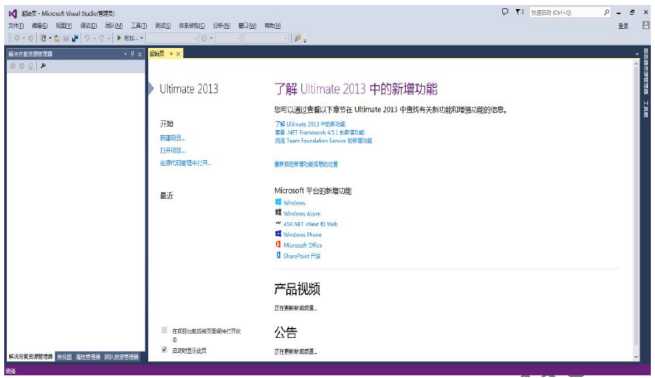655x378 pixels.
Task: Open the collapsed right-edge Toolbox tab
Action: click(x=646, y=109)
